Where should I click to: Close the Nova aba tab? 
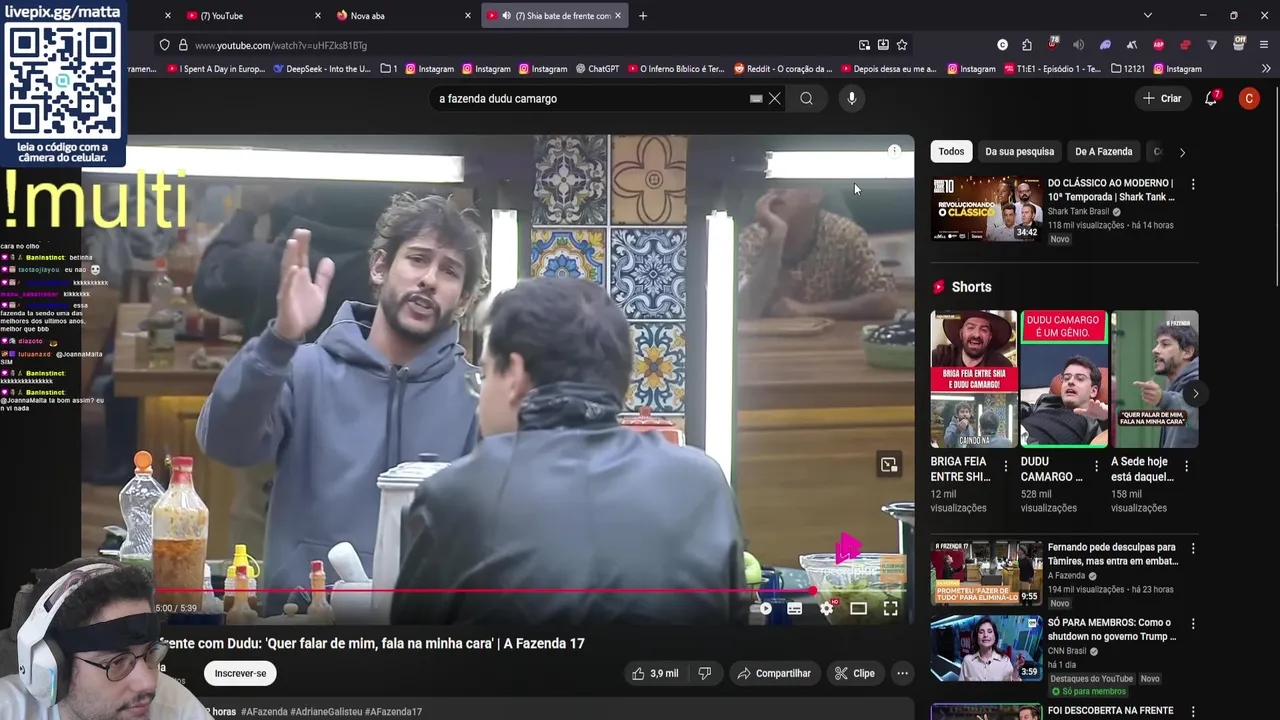point(468,15)
